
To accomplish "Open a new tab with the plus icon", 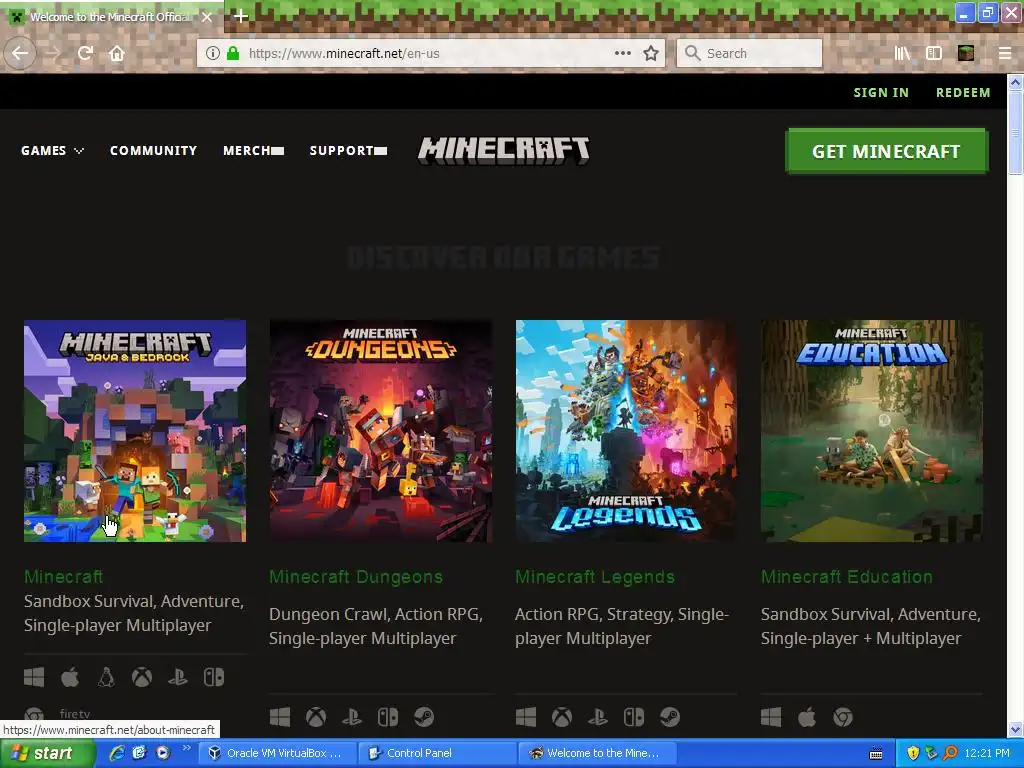I will [240, 16].
